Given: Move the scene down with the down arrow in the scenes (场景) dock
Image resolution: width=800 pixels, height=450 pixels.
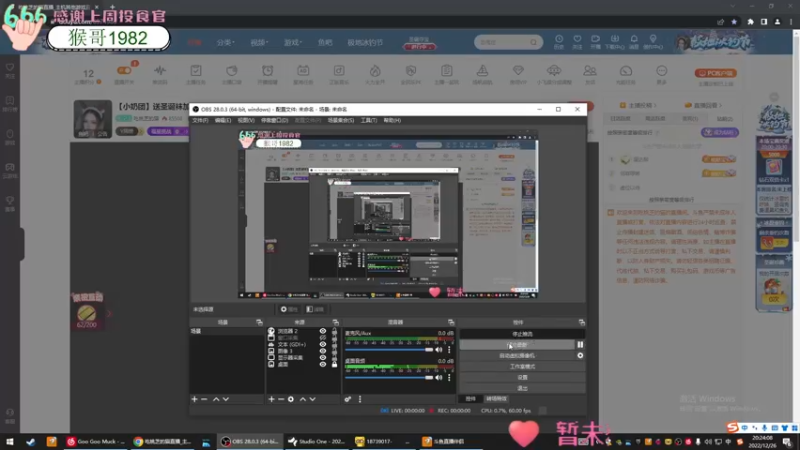Looking at the screenshot, I should tap(226, 399).
